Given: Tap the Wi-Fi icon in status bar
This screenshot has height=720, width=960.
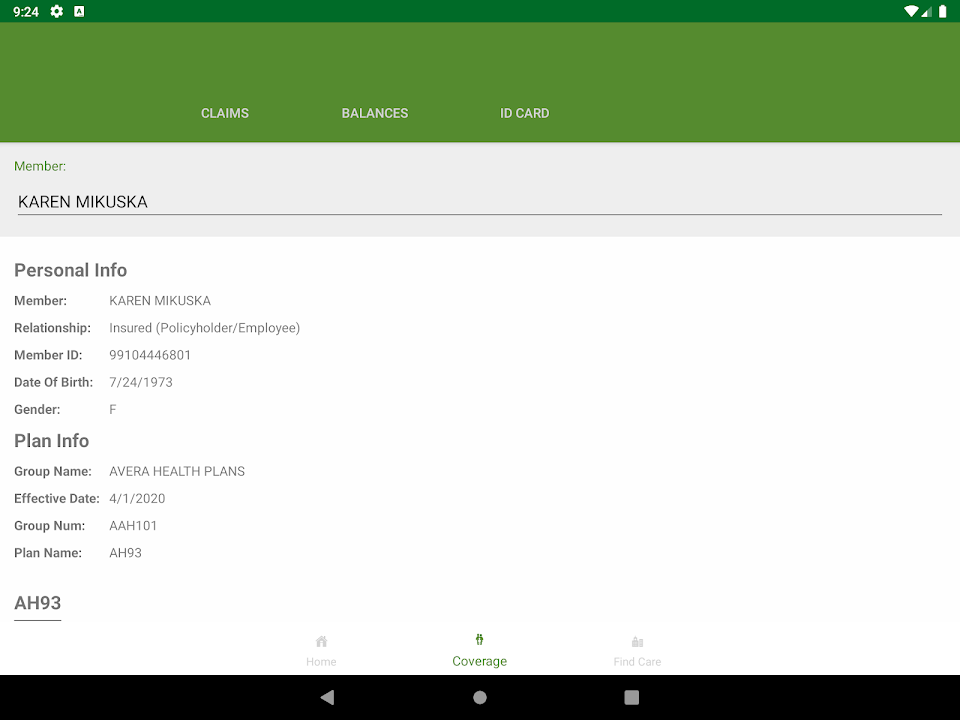Looking at the screenshot, I should [910, 11].
